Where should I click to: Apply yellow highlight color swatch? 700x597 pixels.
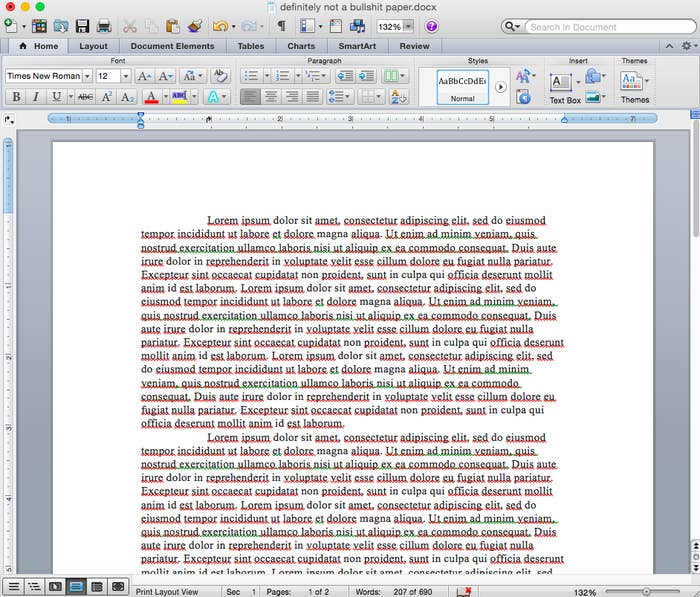[179, 96]
